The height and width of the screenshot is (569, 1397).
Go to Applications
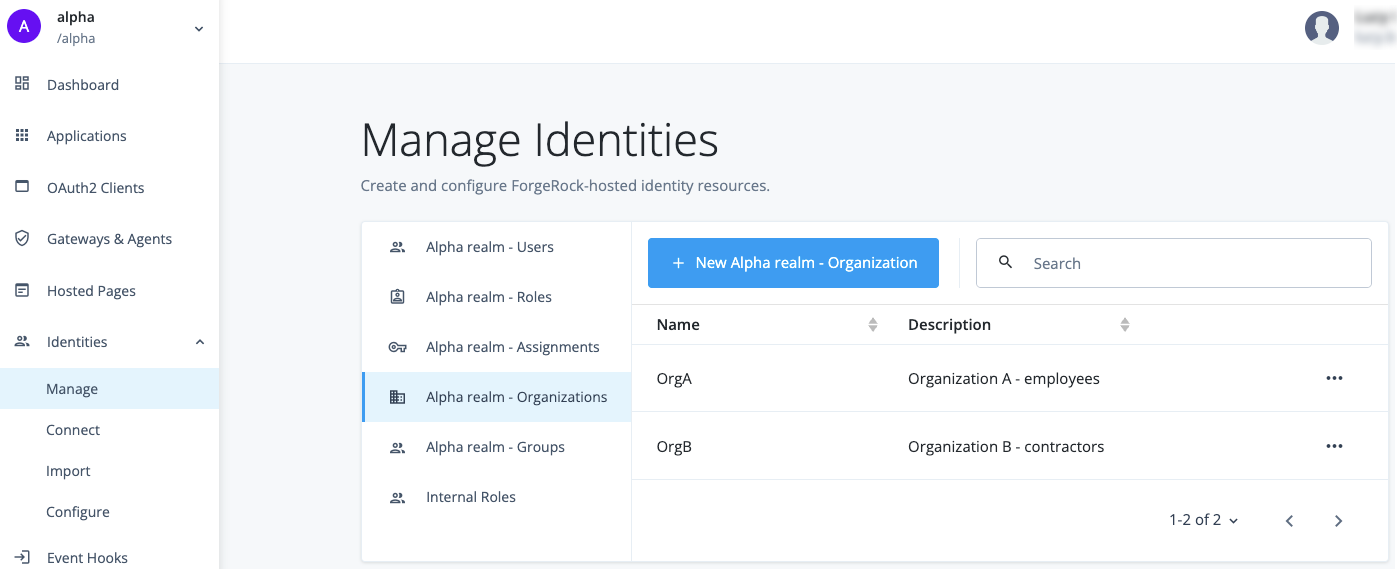coord(87,136)
